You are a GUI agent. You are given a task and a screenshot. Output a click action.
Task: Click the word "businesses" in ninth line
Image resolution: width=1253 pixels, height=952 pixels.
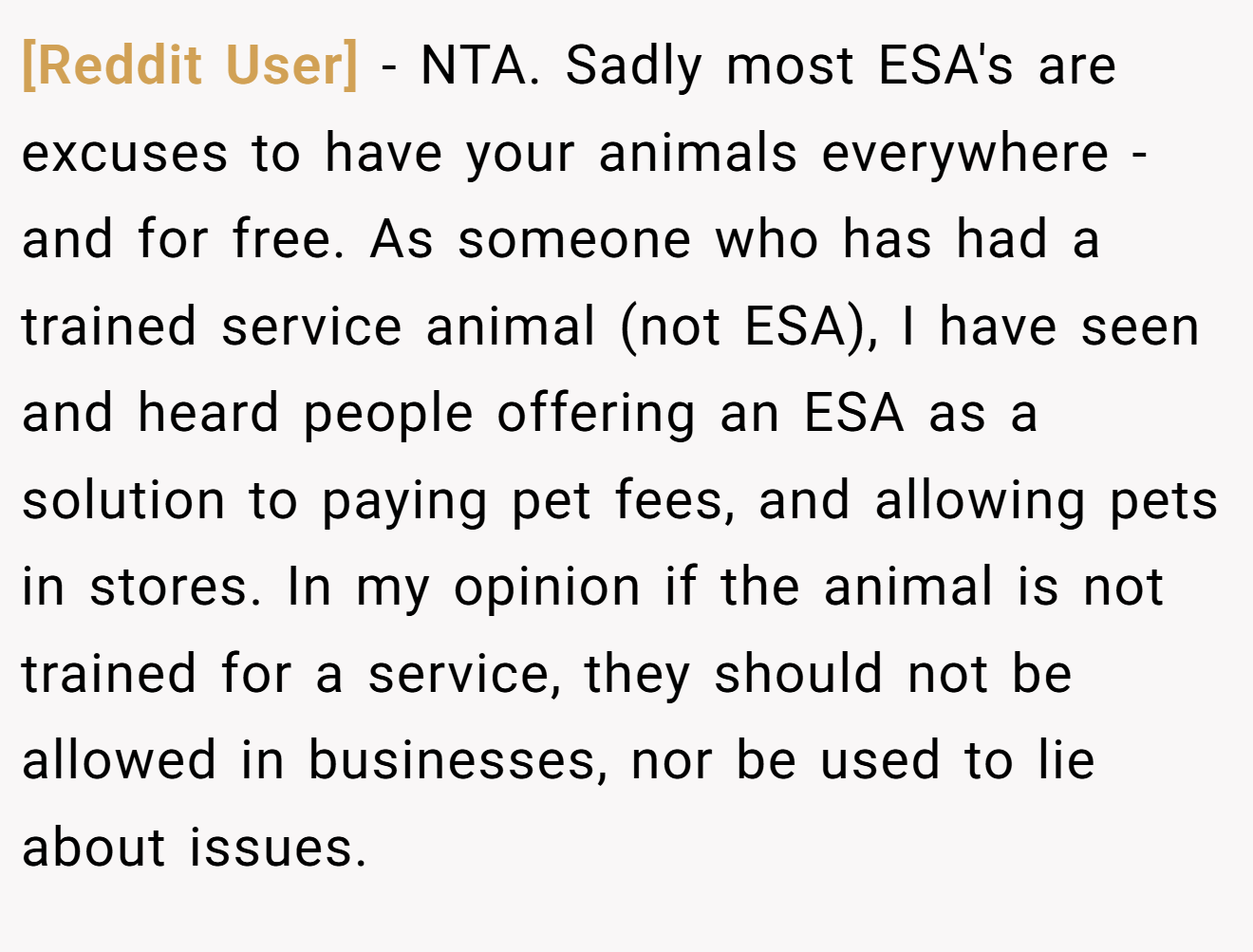pos(452,762)
